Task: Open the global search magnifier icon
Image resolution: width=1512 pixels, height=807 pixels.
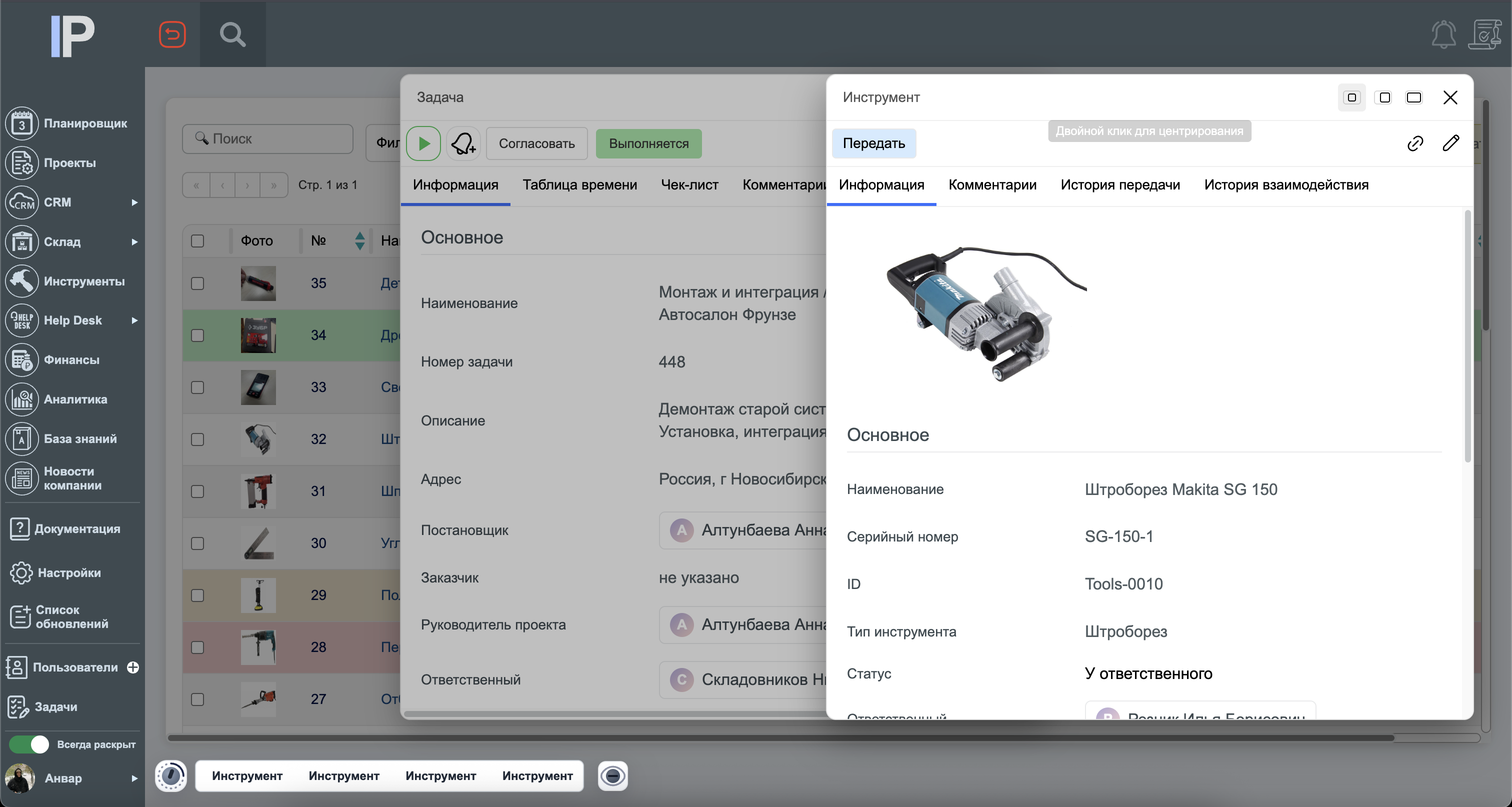Action: coord(232,34)
